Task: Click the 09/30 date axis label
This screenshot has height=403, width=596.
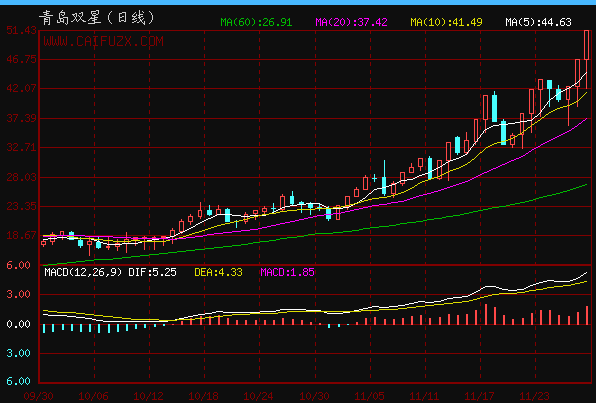Action: click(x=38, y=397)
